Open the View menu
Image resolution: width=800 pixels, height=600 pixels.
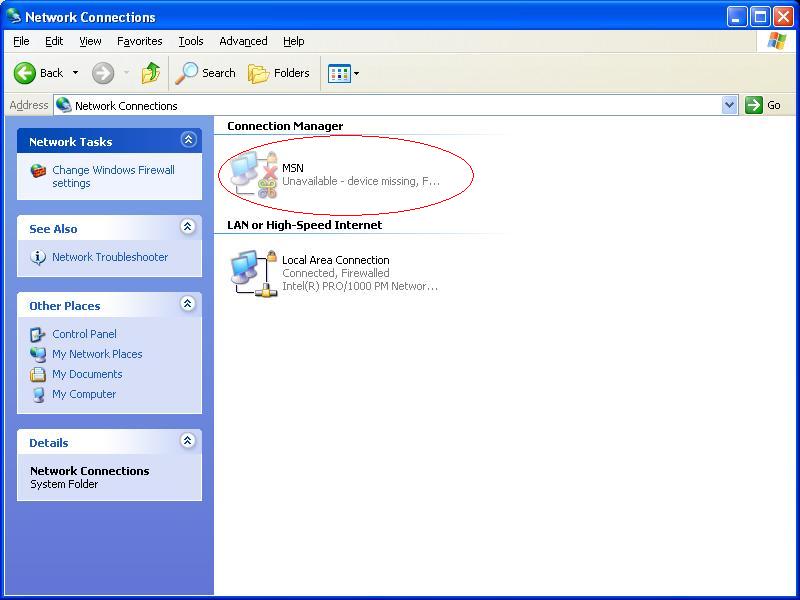click(x=90, y=41)
